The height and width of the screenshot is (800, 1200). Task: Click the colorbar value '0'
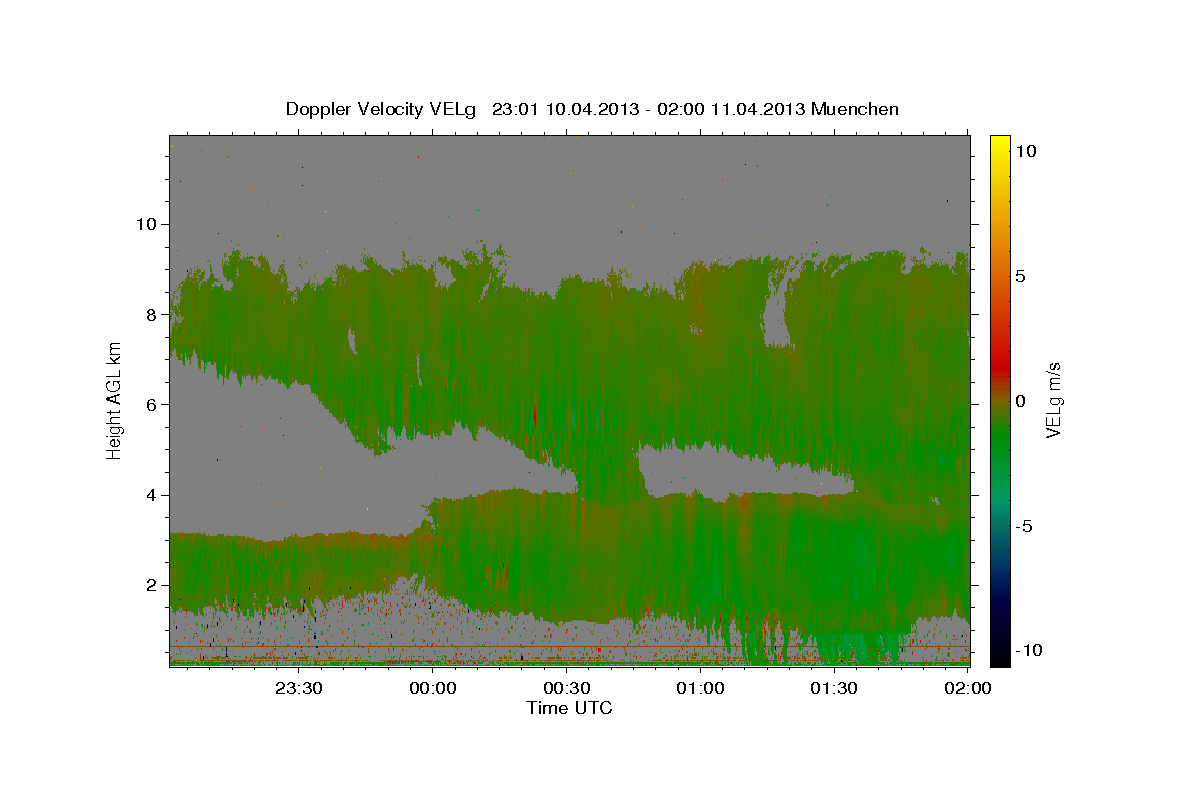click(1021, 400)
